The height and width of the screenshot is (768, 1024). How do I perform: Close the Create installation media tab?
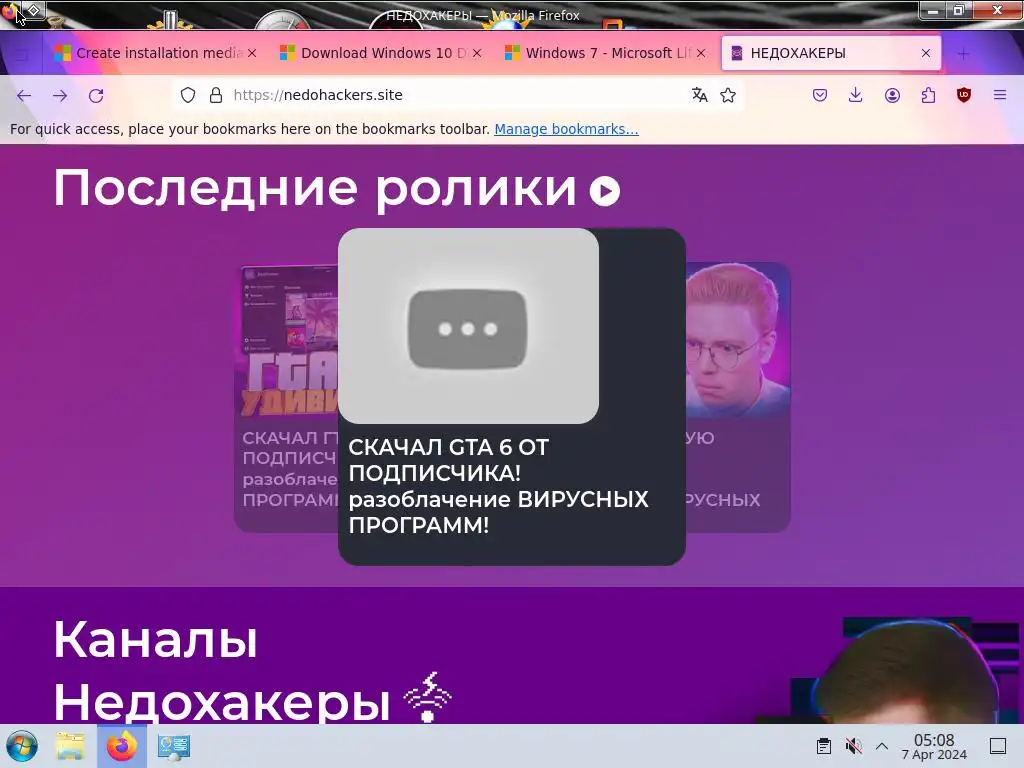click(252, 54)
